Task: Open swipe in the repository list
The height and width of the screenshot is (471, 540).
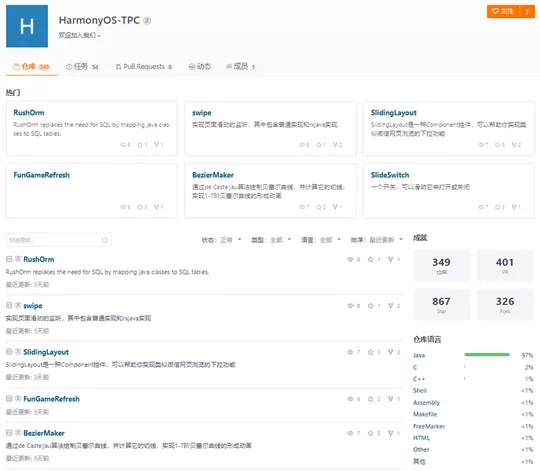Action: (x=33, y=306)
